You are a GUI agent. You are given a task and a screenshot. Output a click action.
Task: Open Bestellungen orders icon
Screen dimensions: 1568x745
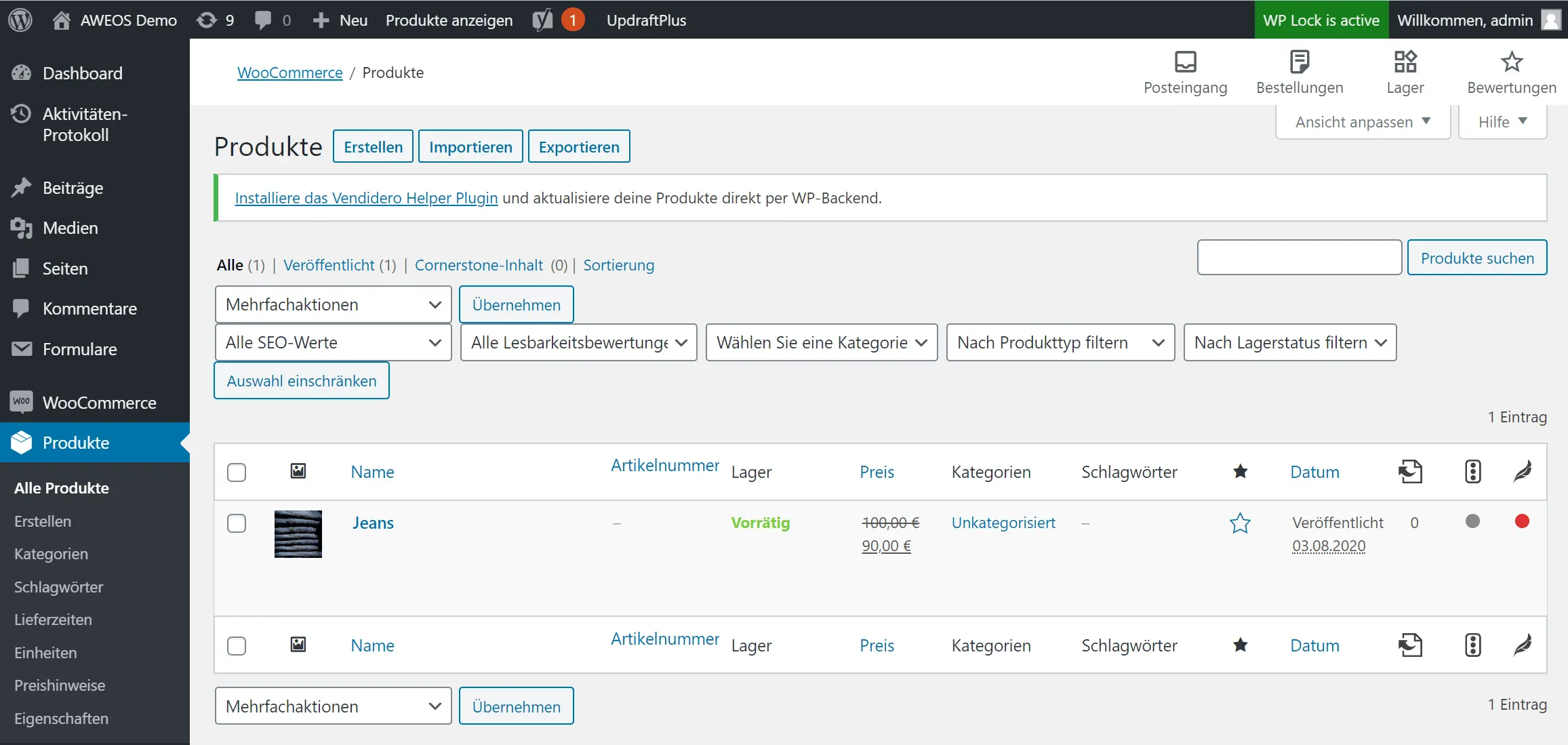[1300, 72]
